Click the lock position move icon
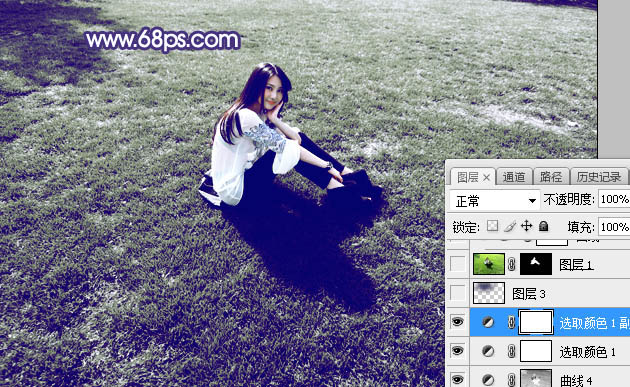630x387 pixels. click(526, 226)
